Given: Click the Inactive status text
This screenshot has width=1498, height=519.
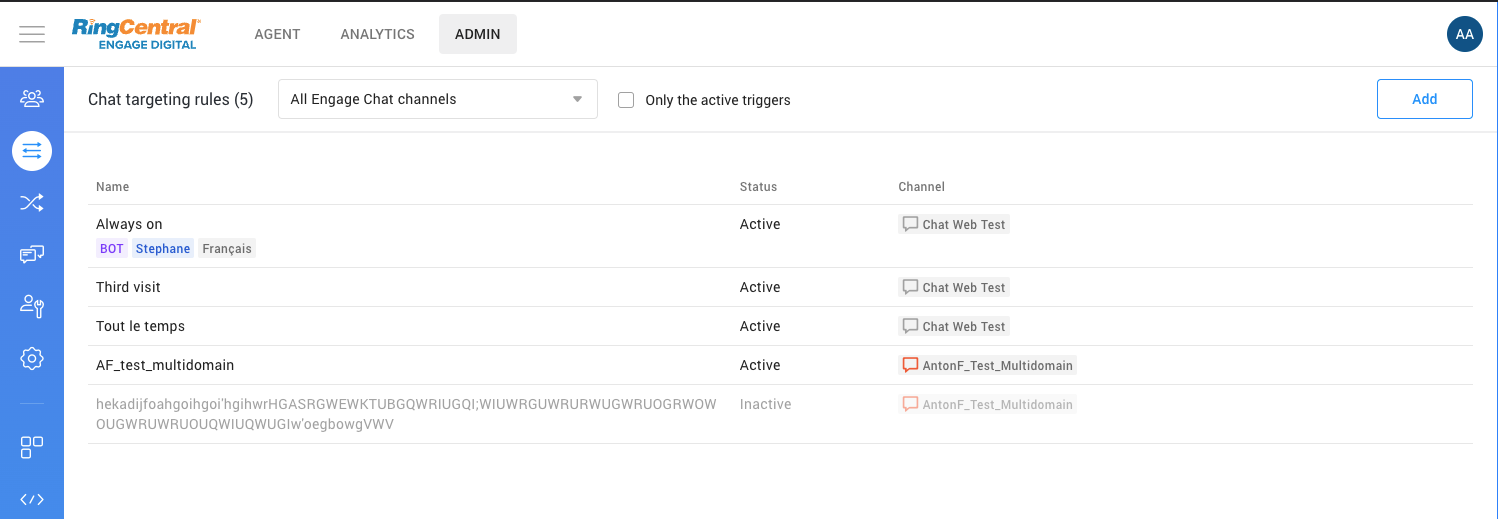Looking at the screenshot, I should click(x=766, y=404).
